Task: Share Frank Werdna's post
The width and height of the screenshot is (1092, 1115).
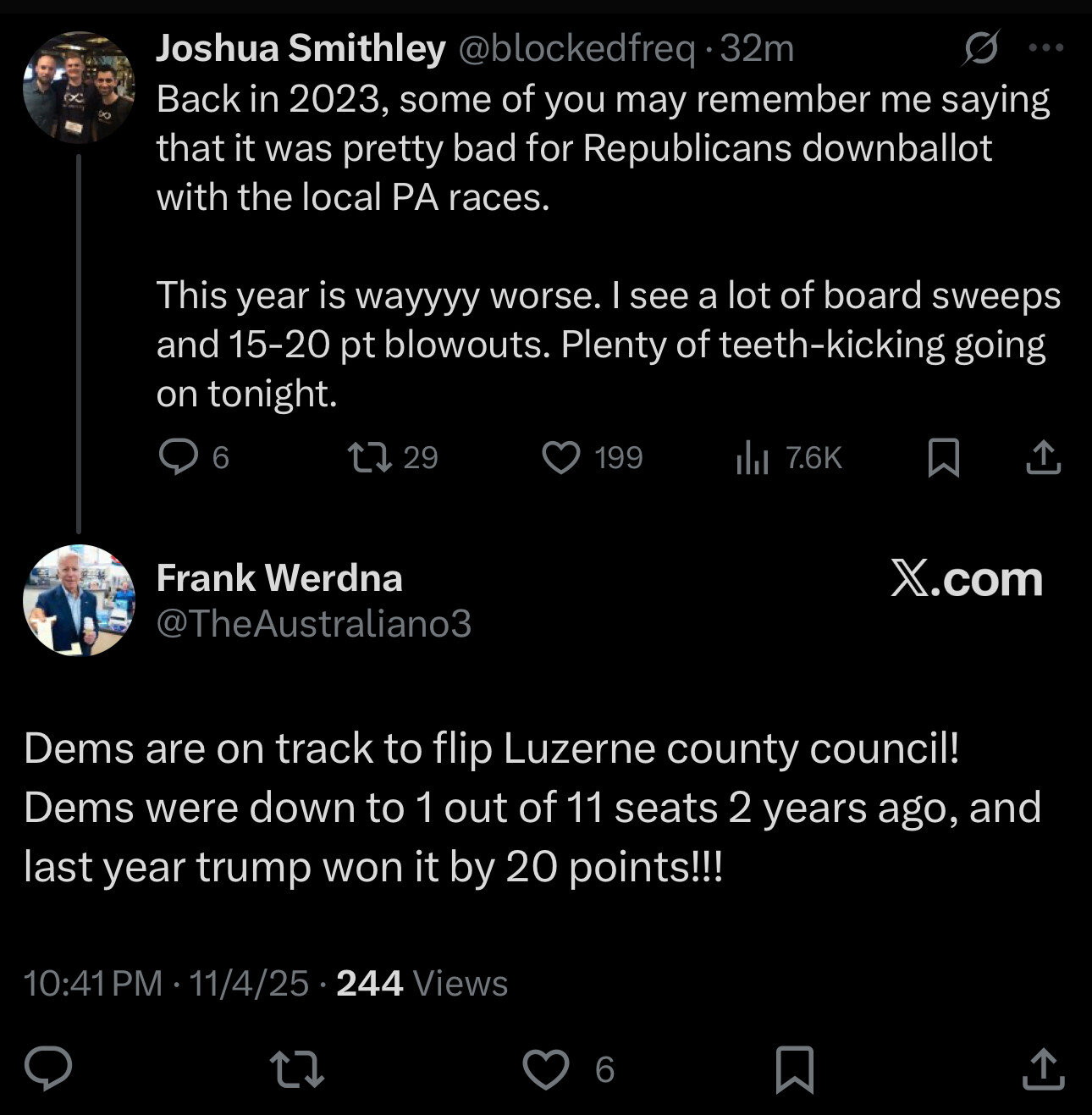Action: pyautogui.click(x=1043, y=1069)
